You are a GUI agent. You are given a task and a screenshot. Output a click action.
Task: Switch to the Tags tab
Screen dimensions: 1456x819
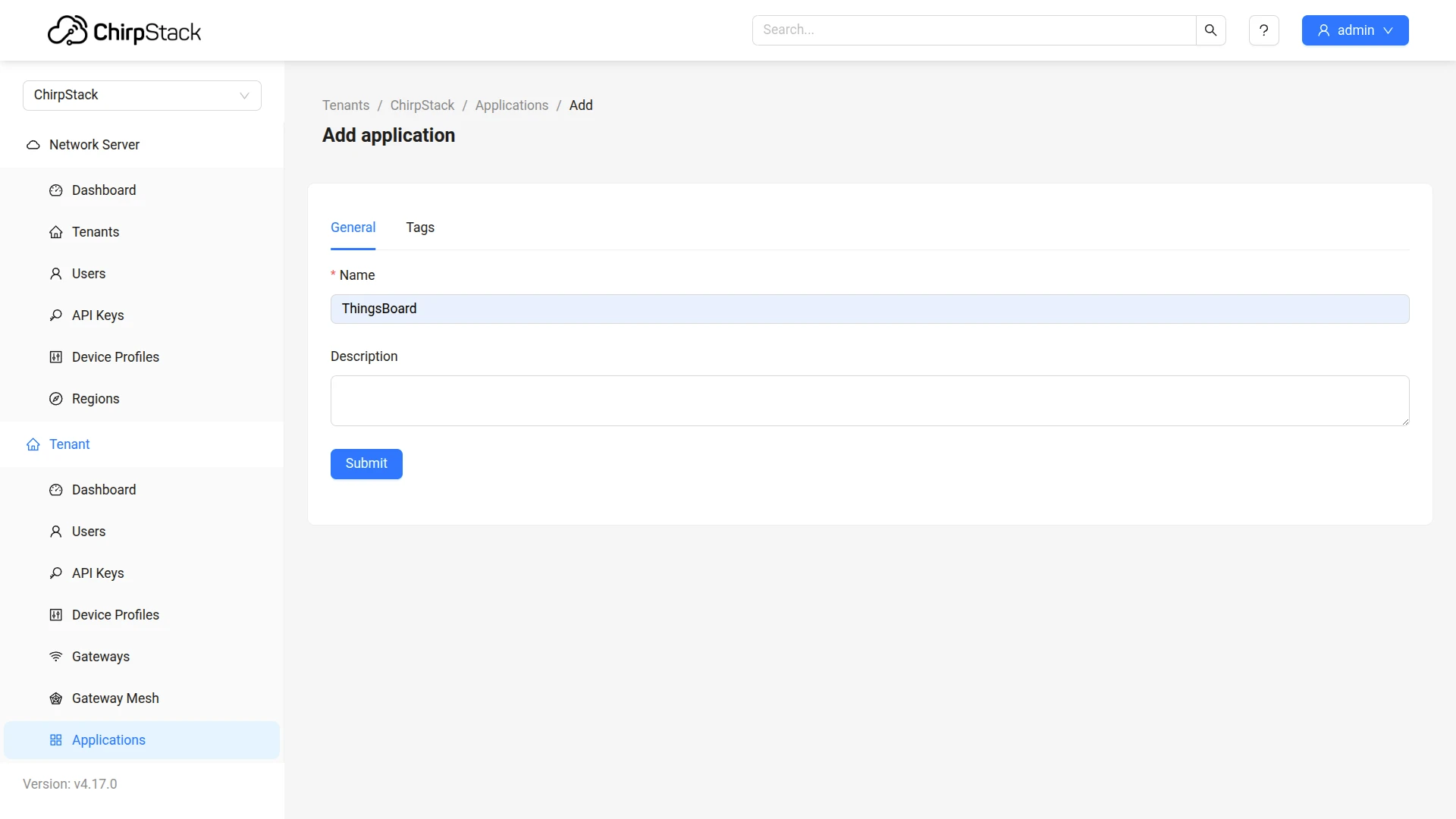click(420, 227)
